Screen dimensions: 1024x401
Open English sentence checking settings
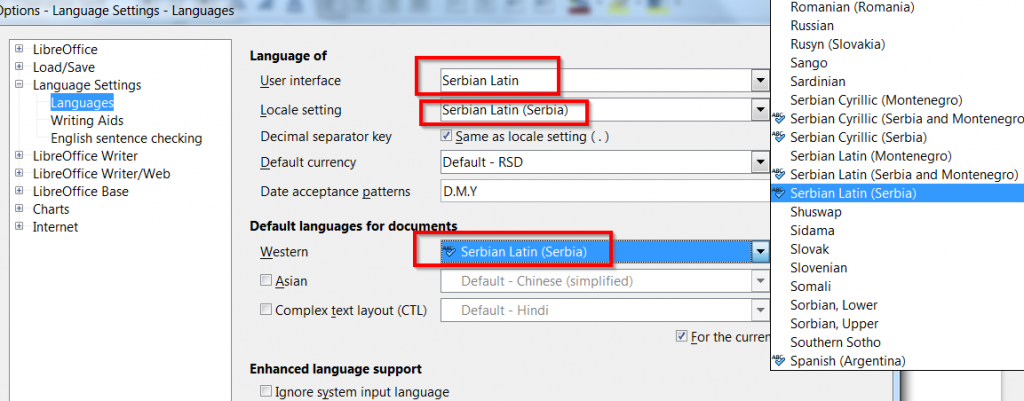pyautogui.click(x=126, y=138)
